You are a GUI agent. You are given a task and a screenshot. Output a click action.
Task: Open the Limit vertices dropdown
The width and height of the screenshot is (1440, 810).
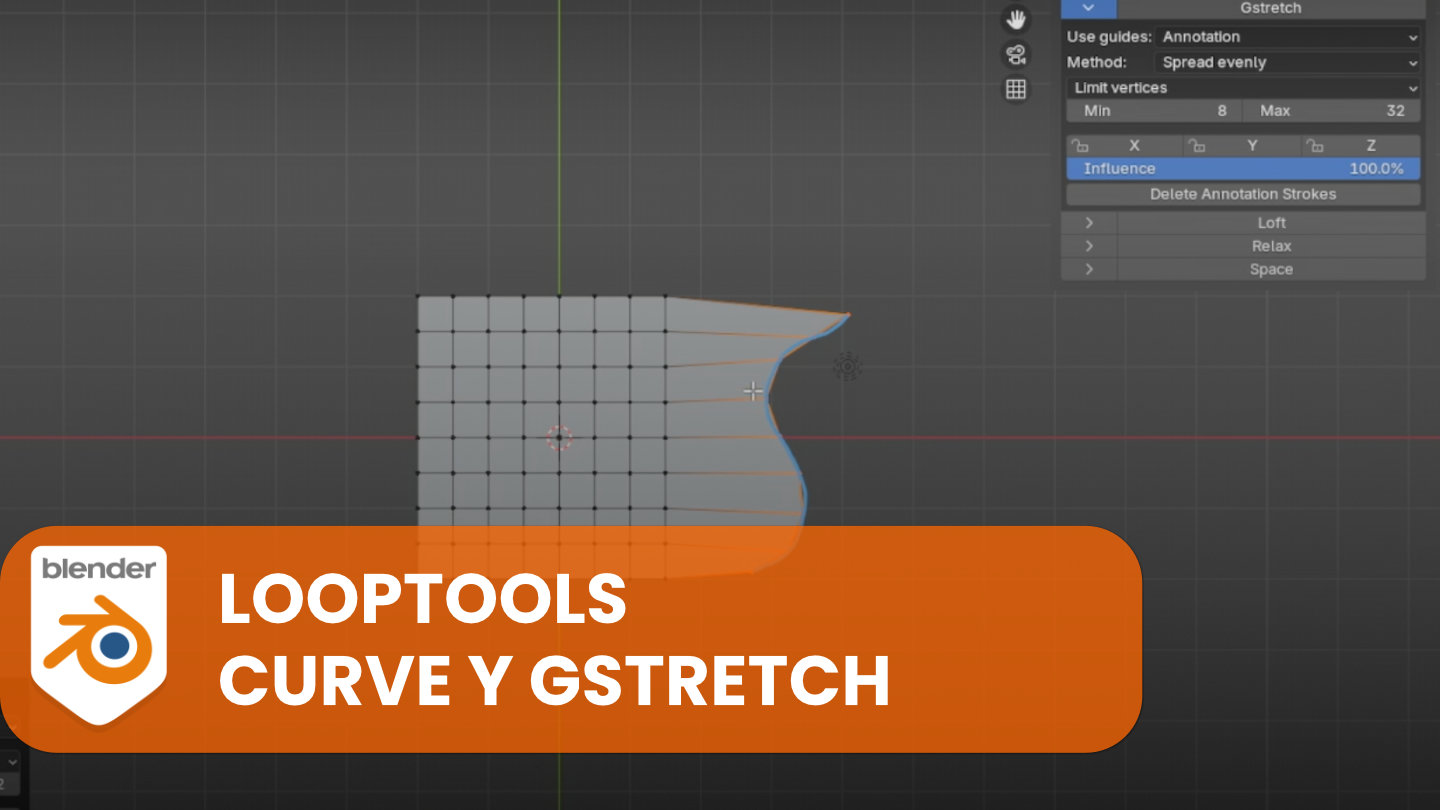[1242, 87]
